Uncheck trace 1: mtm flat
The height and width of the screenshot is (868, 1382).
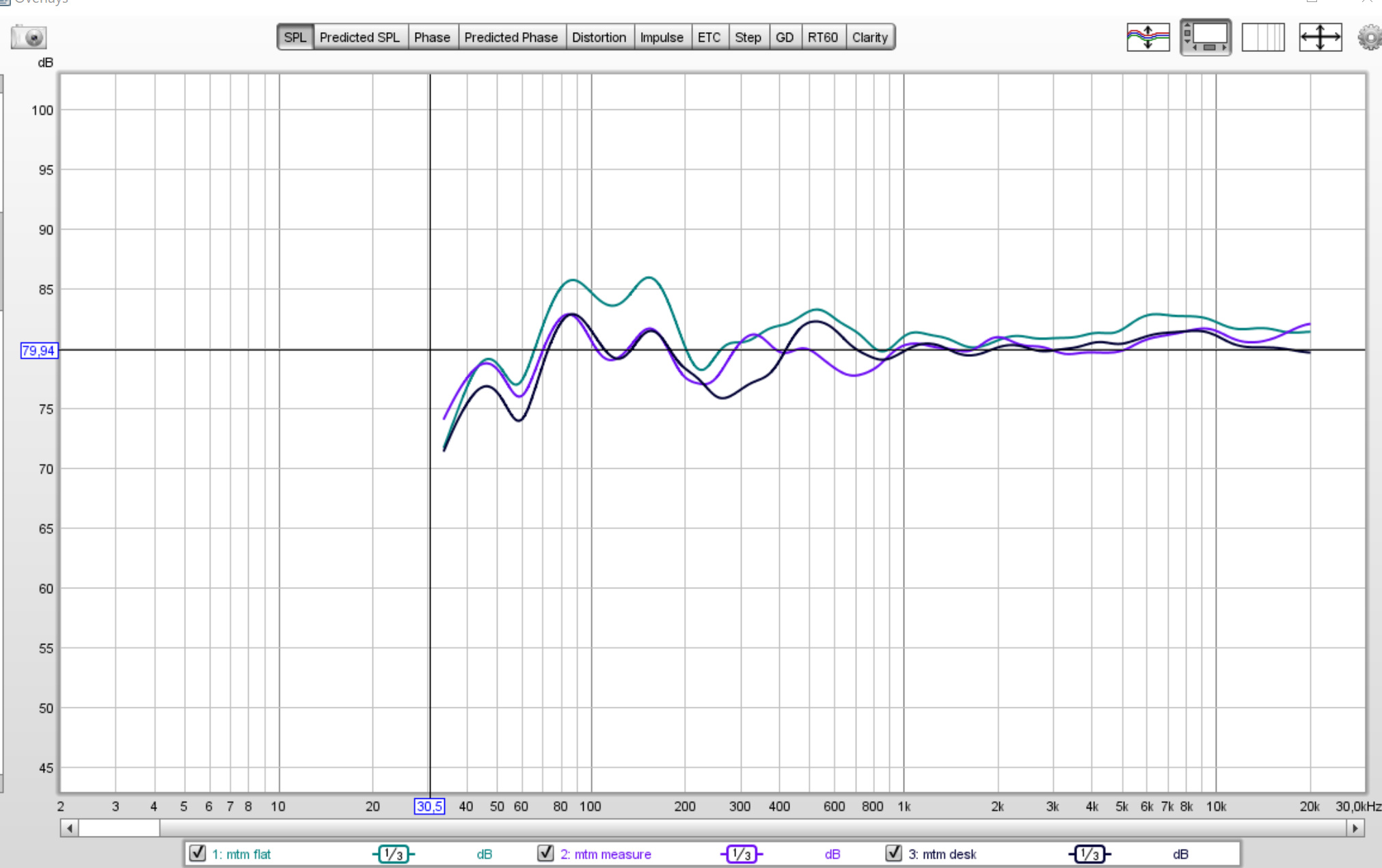[198, 853]
